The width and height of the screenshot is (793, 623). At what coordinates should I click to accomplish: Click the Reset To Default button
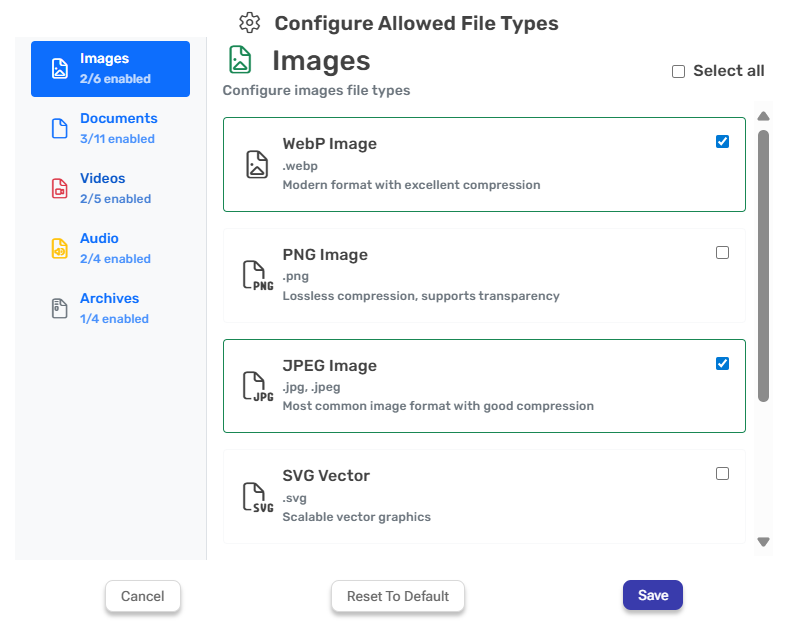[x=398, y=596]
